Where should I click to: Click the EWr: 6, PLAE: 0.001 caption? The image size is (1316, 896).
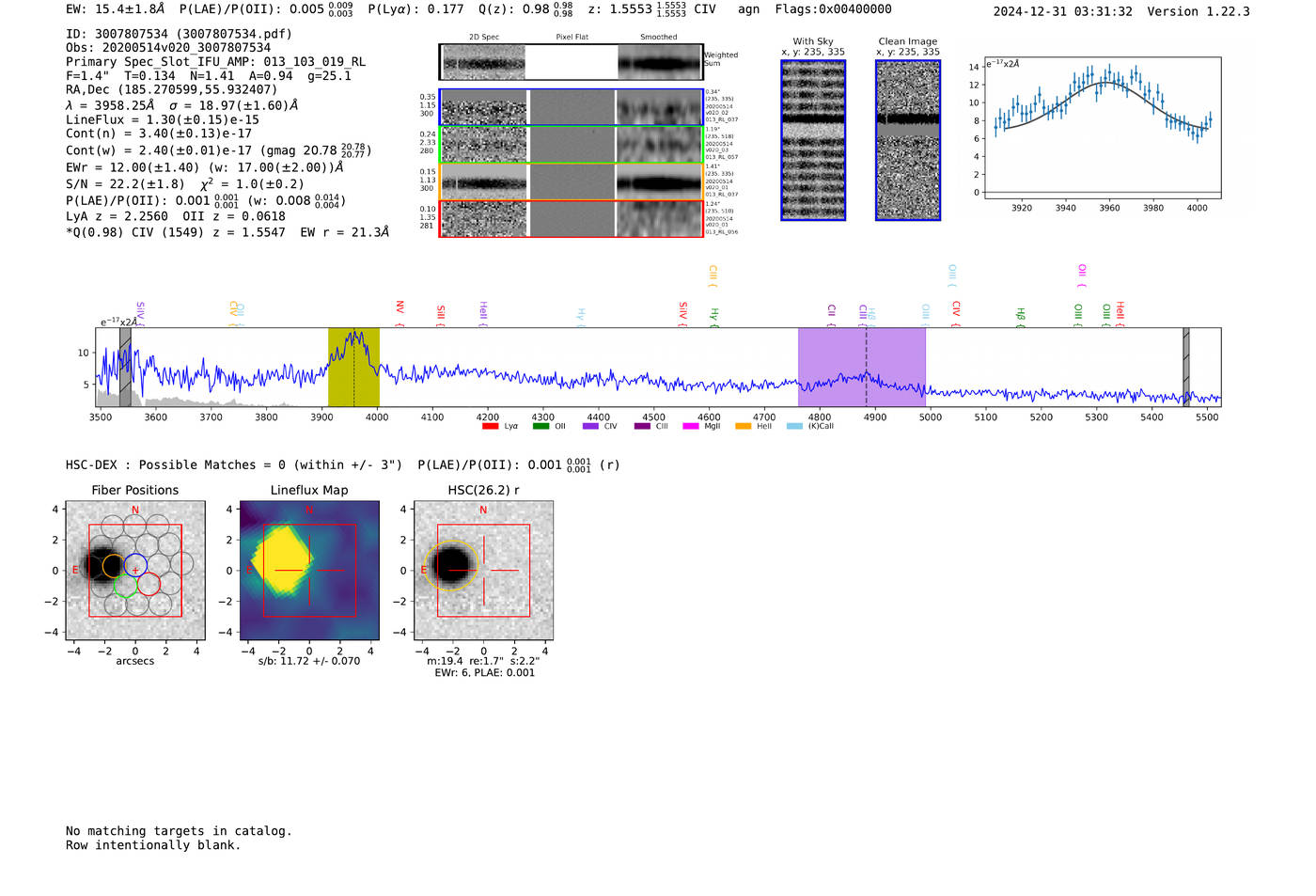tap(485, 673)
